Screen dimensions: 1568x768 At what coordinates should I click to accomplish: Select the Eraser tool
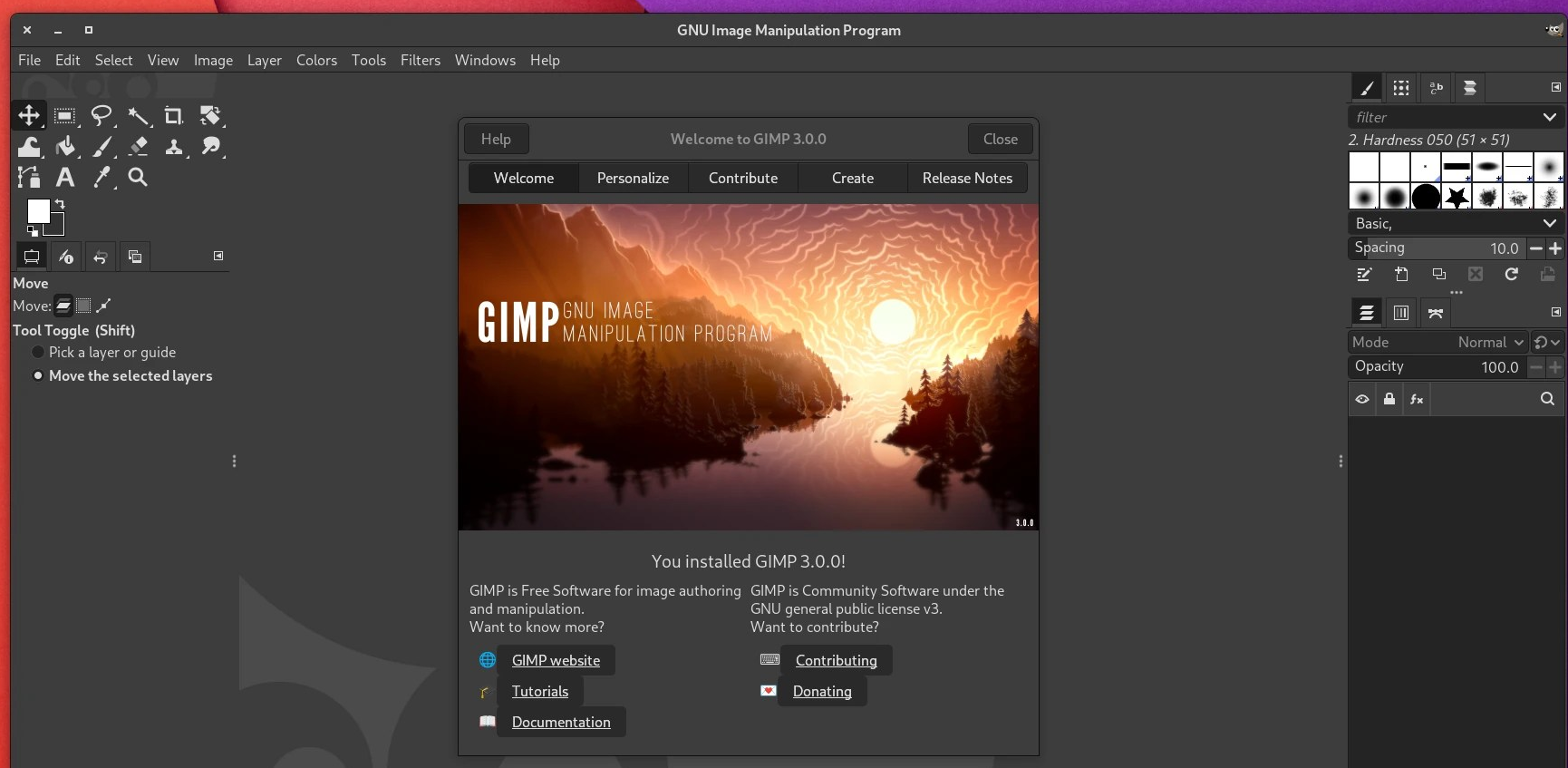pyautogui.click(x=138, y=147)
